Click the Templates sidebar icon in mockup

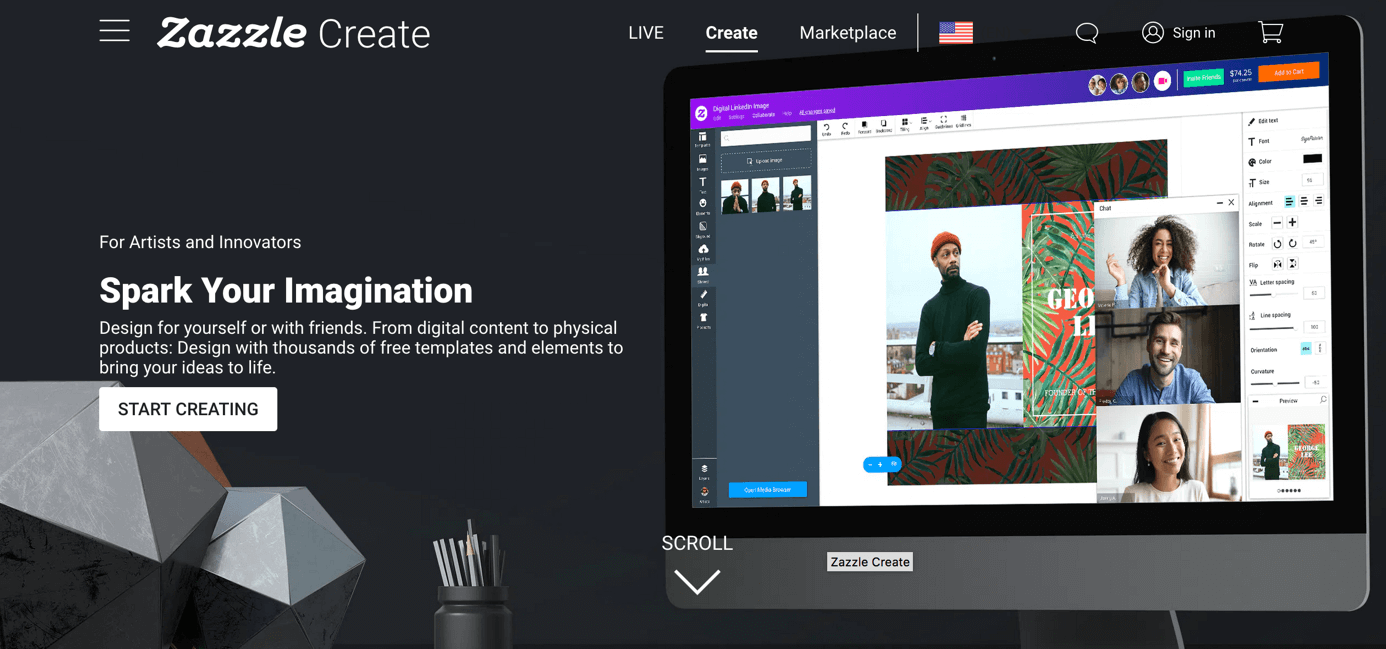click(x=702, y=137)
